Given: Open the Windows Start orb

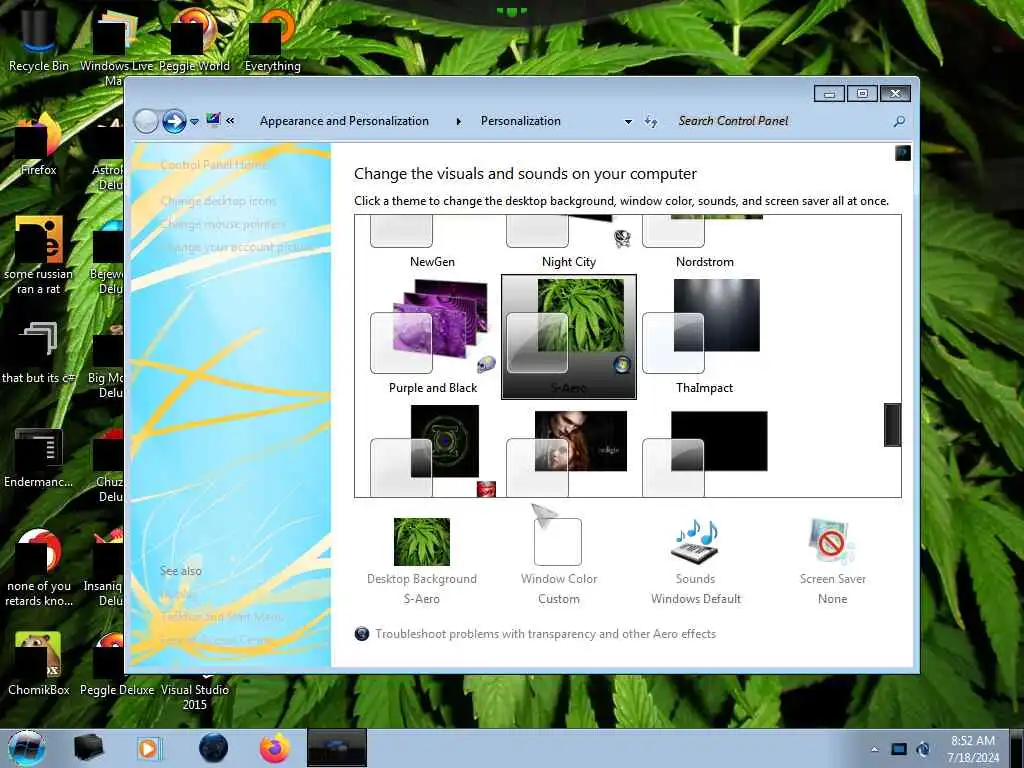Looking at the screenshot, I should 27,748.
